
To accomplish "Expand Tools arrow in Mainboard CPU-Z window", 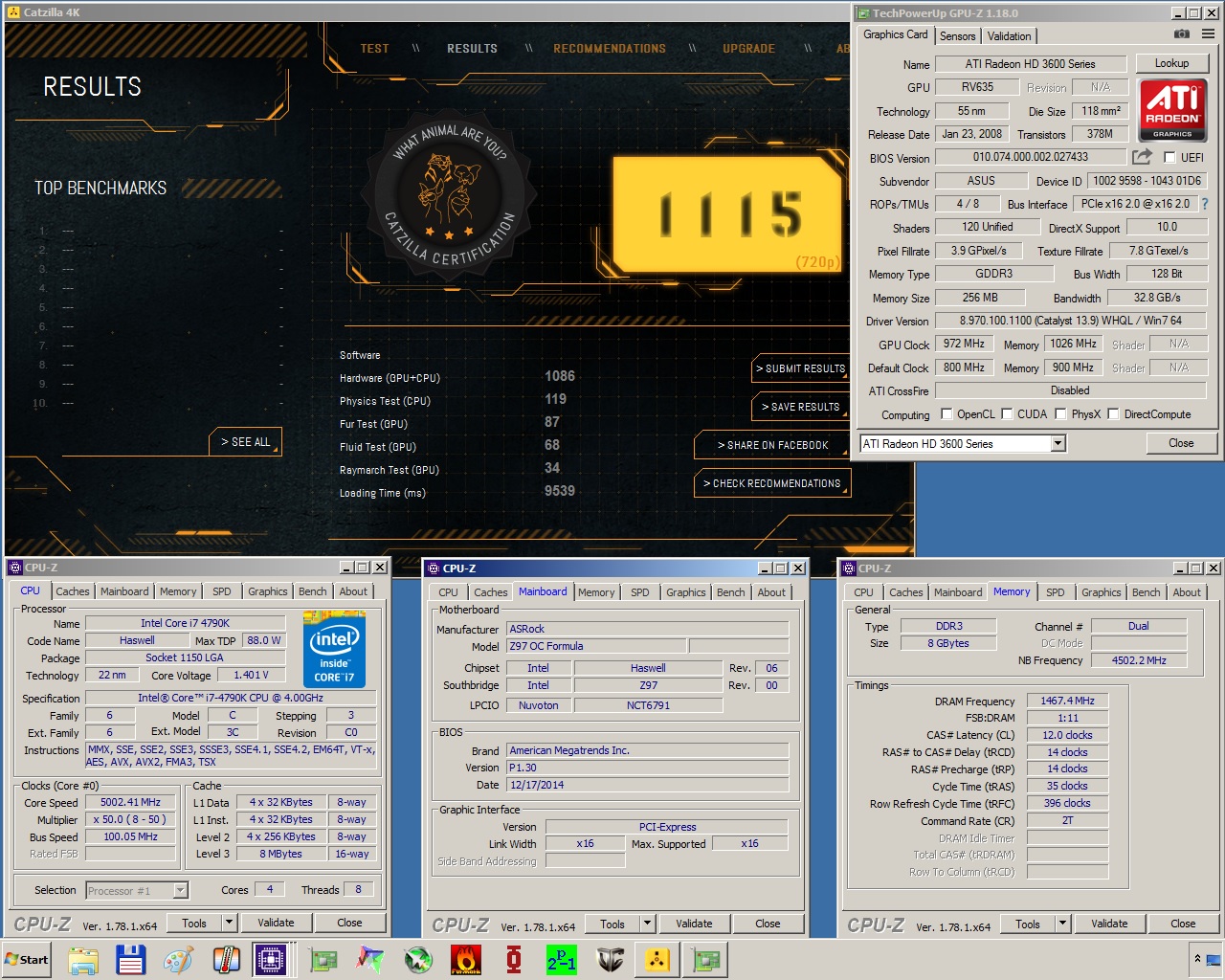I will 647,924.
